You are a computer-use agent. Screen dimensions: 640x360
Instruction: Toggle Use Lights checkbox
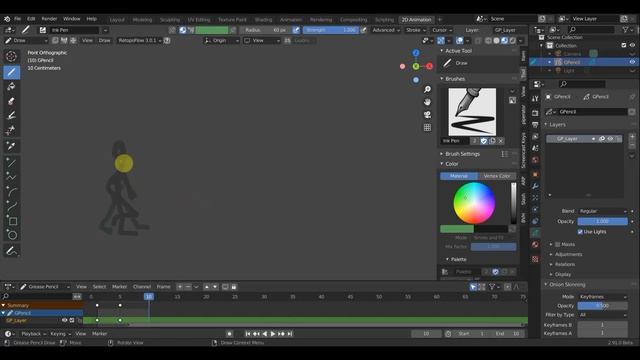[x=580, y=232]
